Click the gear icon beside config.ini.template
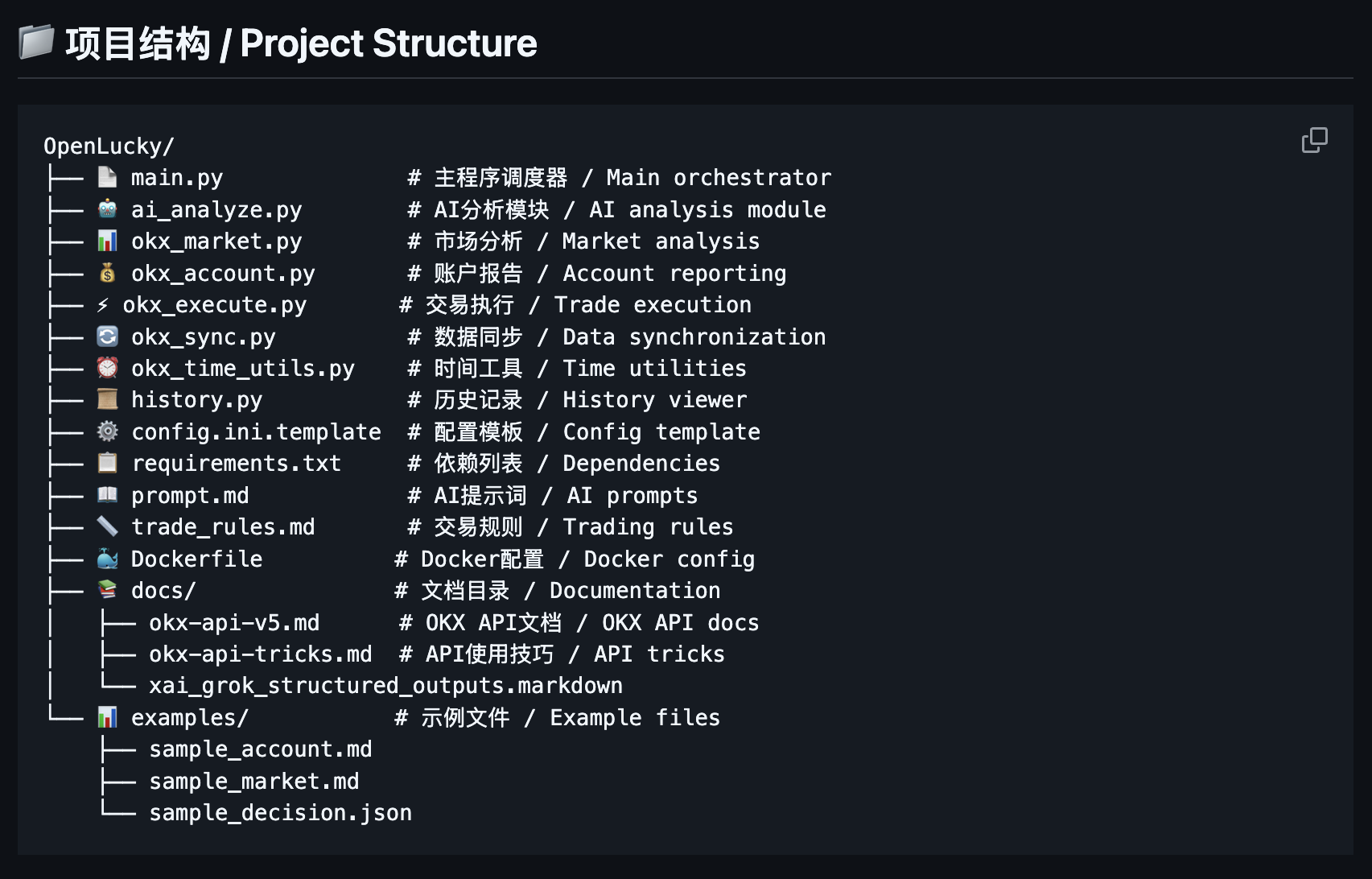 [107, 431]
